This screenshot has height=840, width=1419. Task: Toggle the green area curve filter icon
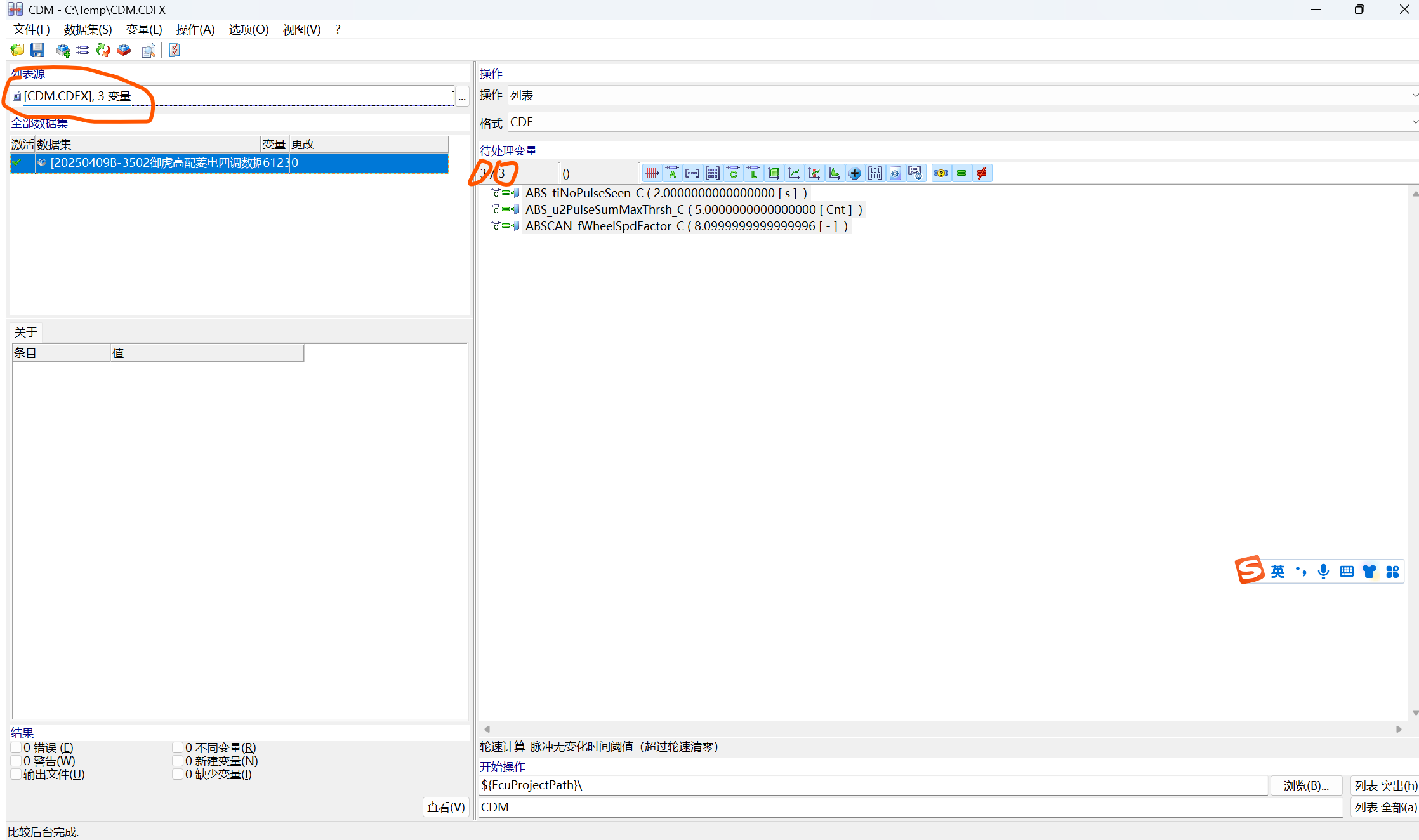835,173
